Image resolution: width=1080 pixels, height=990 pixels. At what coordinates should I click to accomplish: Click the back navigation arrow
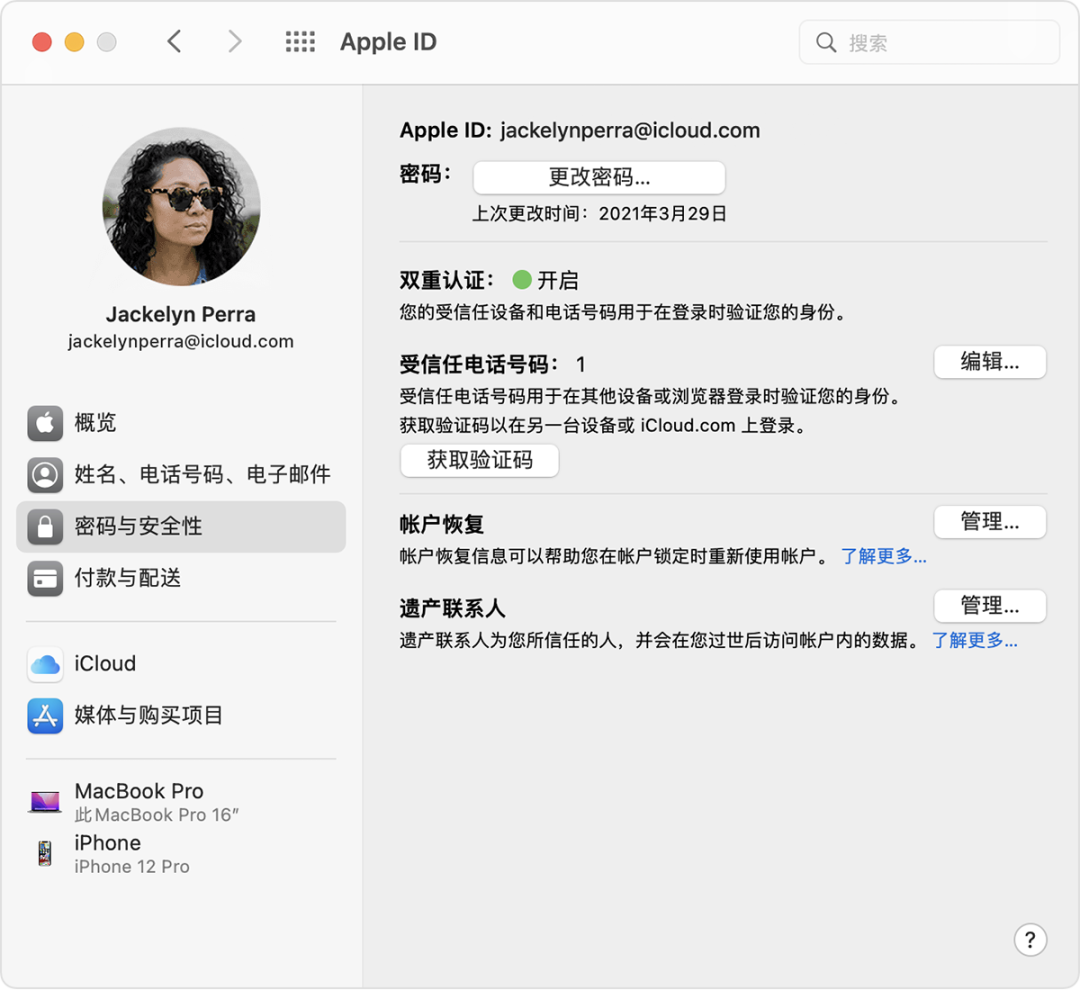point(173,41)
